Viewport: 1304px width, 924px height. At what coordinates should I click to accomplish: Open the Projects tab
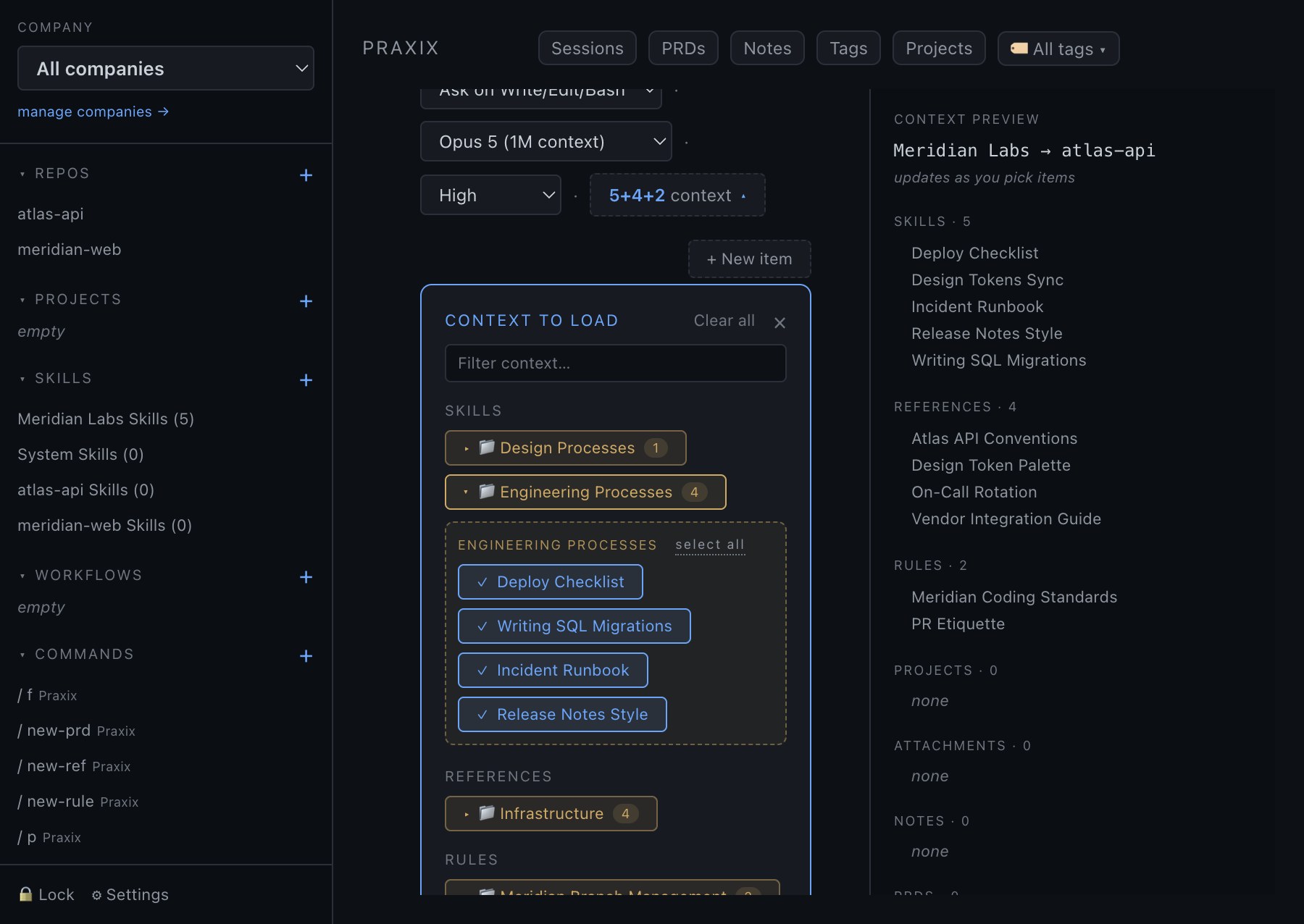[939, 49]
